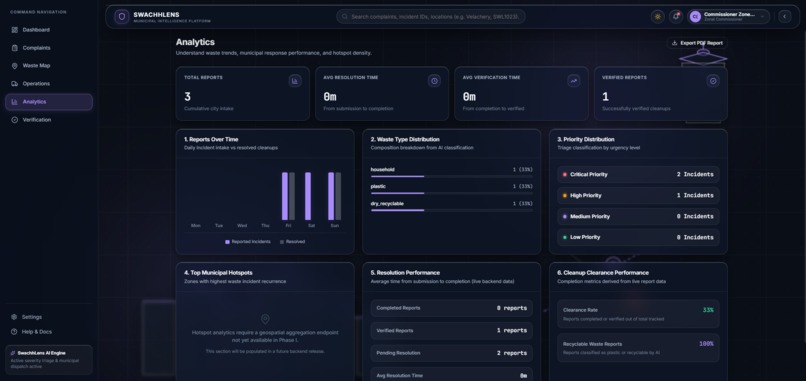806x381 pixels.
Task: Click the Avg Resolution Time 0m row
Action: point(451,375)
